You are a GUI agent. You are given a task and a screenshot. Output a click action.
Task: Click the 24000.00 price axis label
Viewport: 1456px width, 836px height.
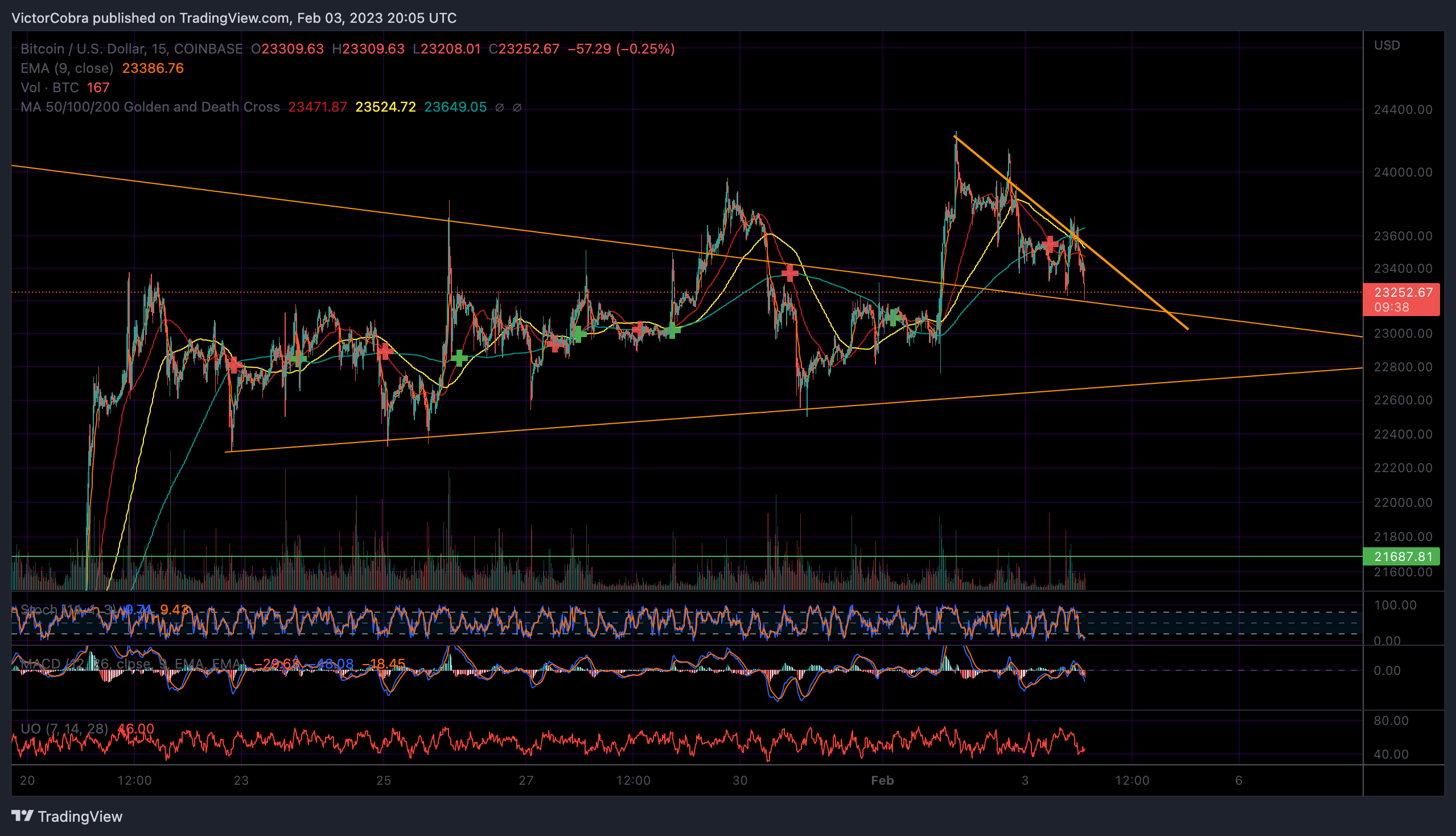pyautogui.click(x=1402, y=172)
